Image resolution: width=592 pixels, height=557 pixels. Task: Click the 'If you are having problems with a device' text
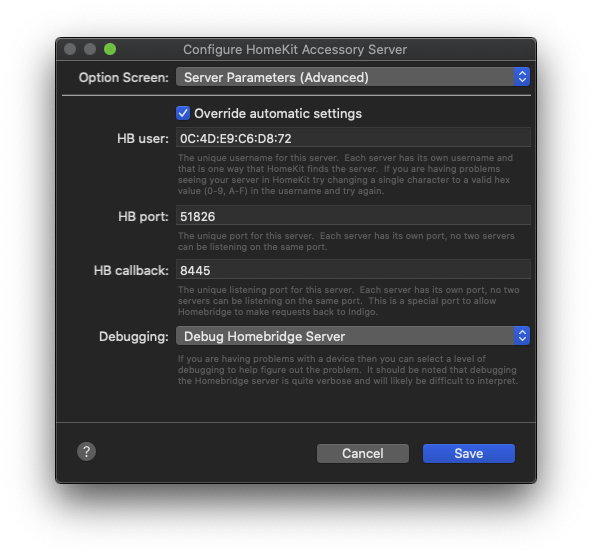pyautogui.click(x=348, y=370)
